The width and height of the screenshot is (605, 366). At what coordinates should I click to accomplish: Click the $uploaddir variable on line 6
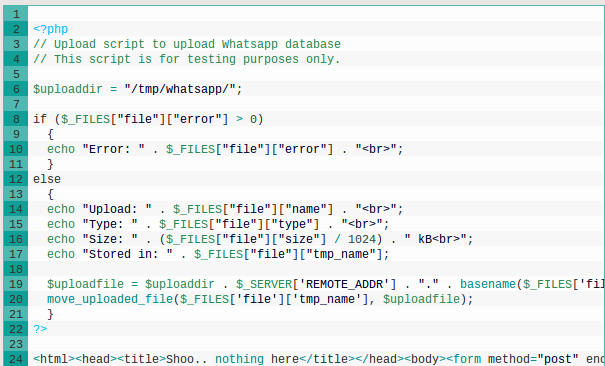tap(68, 89)
